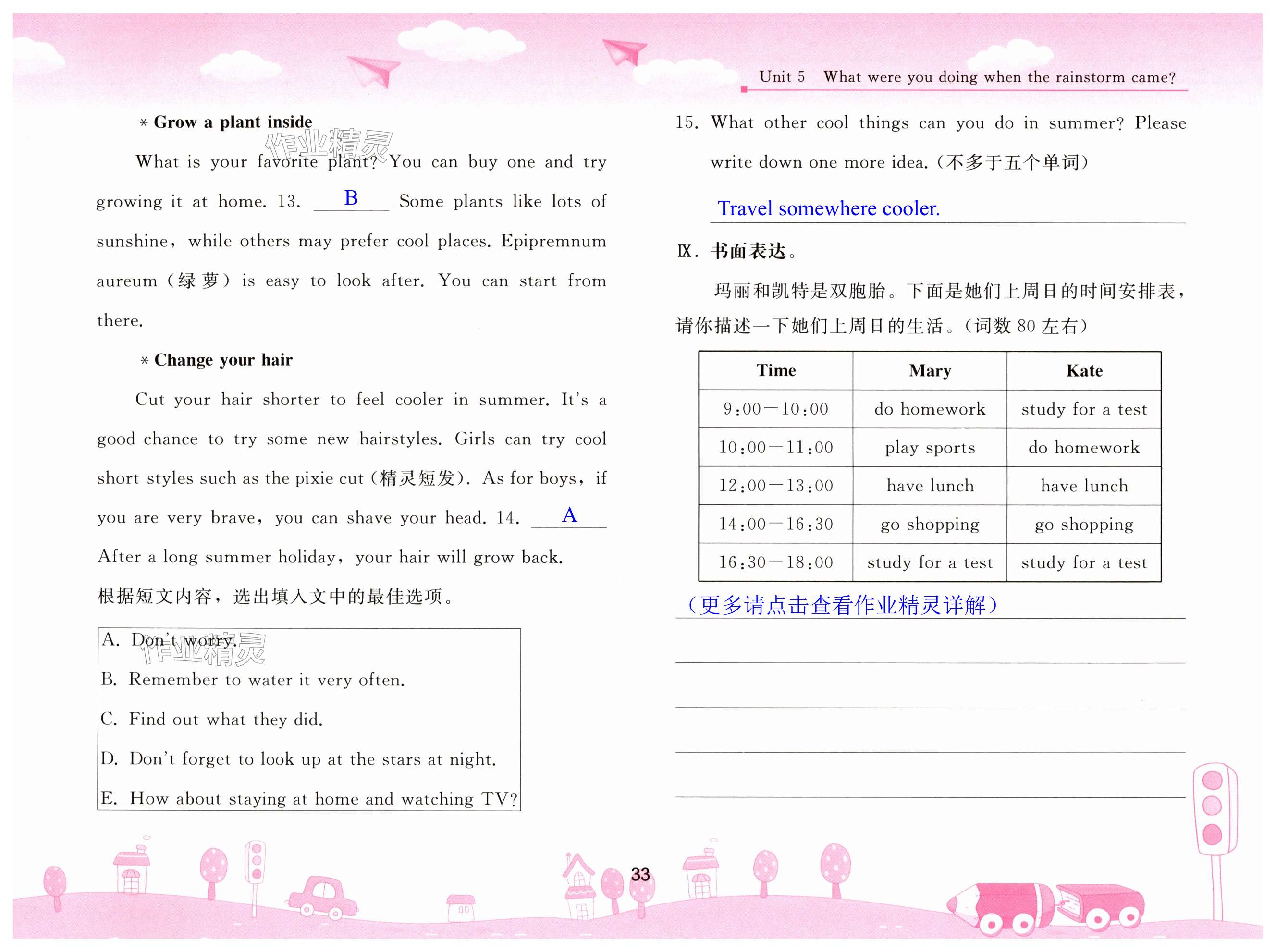
Task: Click the small traffic light near the pink car
Action: 256,863
